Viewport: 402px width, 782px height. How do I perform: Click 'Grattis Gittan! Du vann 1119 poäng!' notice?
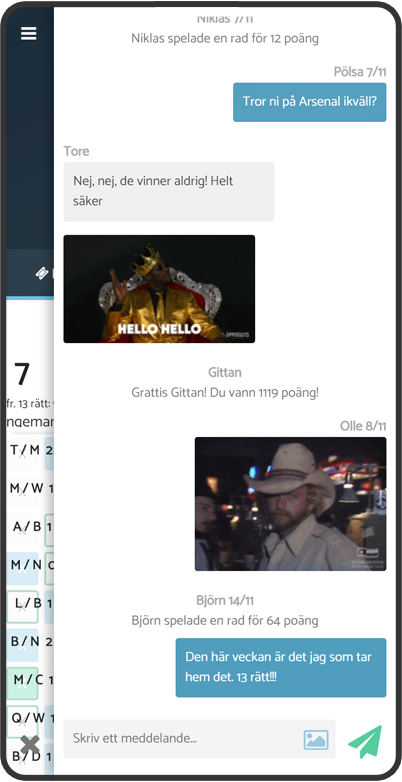(x=225, y=392)
